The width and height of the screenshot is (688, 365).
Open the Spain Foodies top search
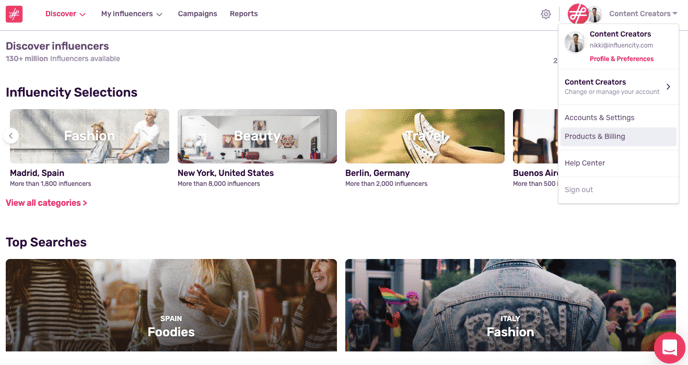(171, 305)
